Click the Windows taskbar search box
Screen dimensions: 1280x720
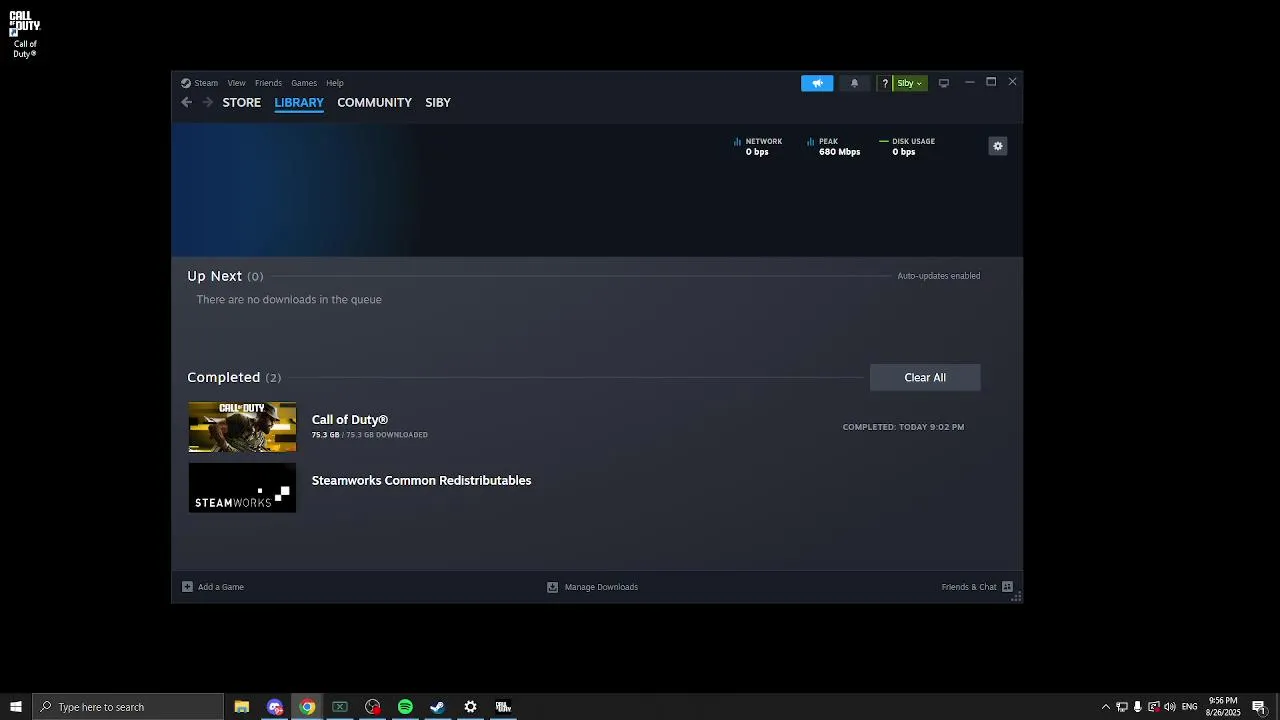[128, 707]
